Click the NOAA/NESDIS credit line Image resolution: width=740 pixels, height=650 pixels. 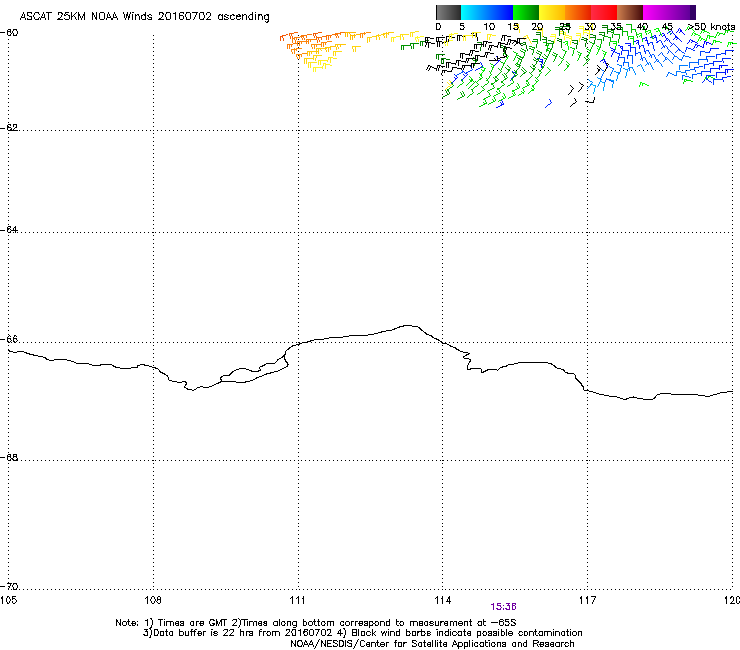432,644
